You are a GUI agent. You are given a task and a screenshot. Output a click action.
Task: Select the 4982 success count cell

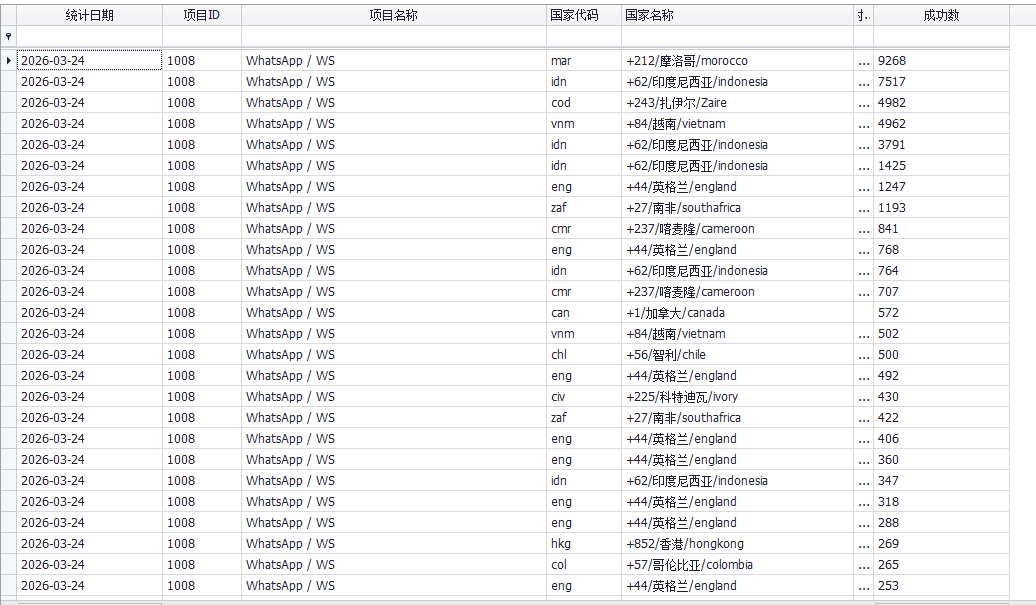coord(941,102)
